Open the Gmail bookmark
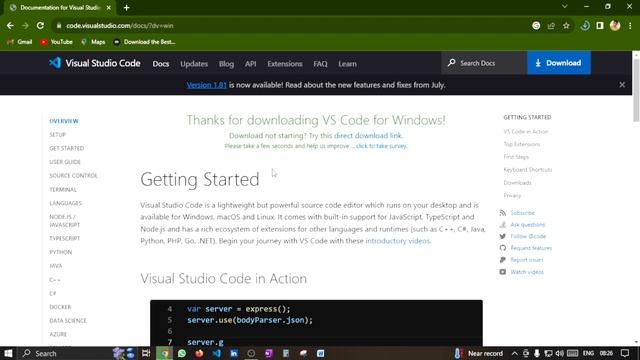 point(20,42)
